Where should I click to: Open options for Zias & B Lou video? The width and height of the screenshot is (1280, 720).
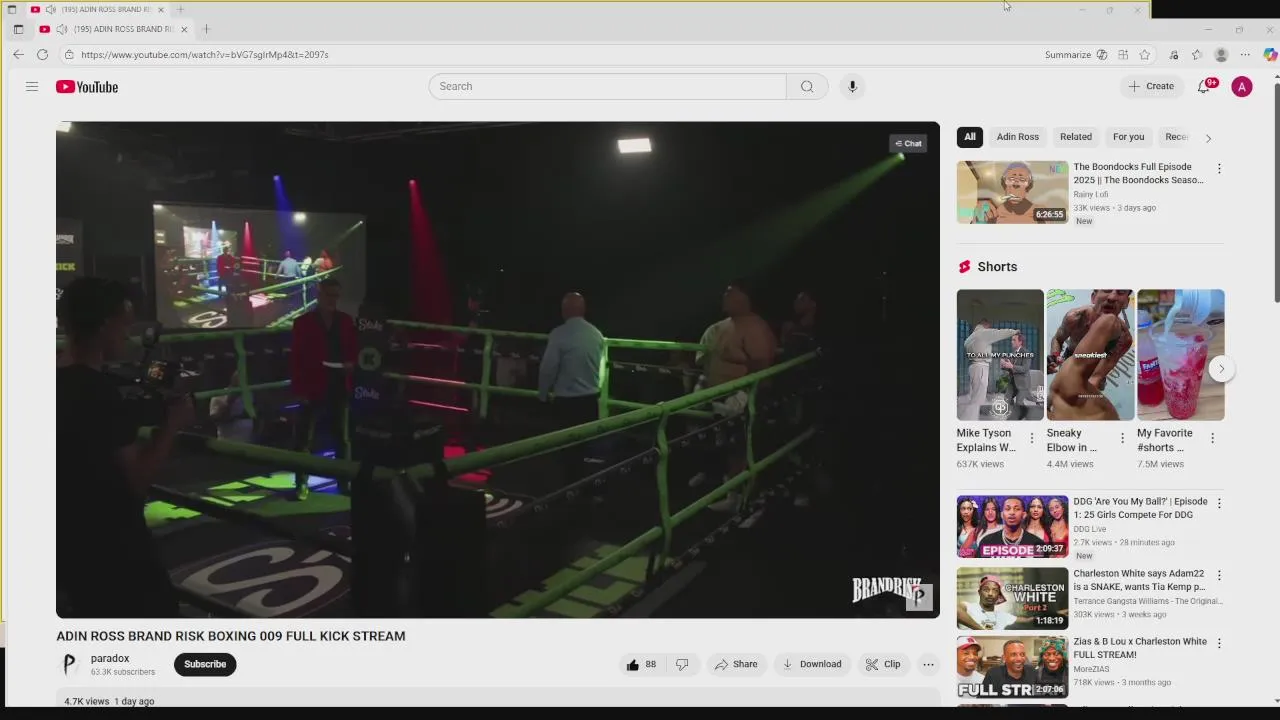[x=1219, y=643]
